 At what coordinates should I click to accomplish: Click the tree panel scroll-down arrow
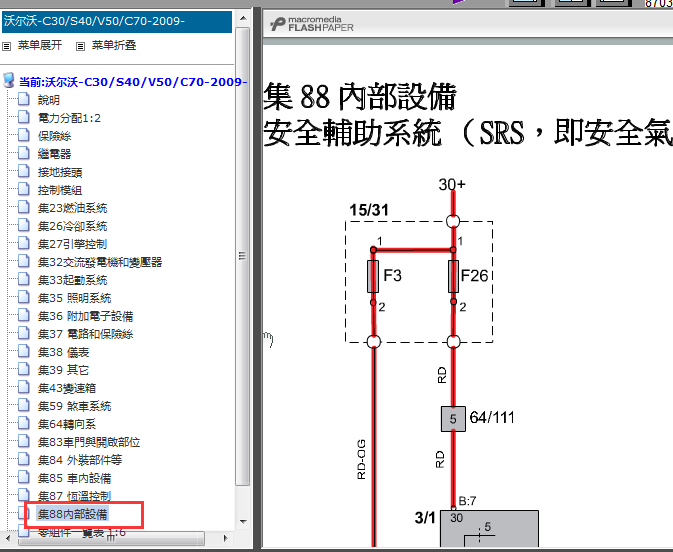point(243,522)
